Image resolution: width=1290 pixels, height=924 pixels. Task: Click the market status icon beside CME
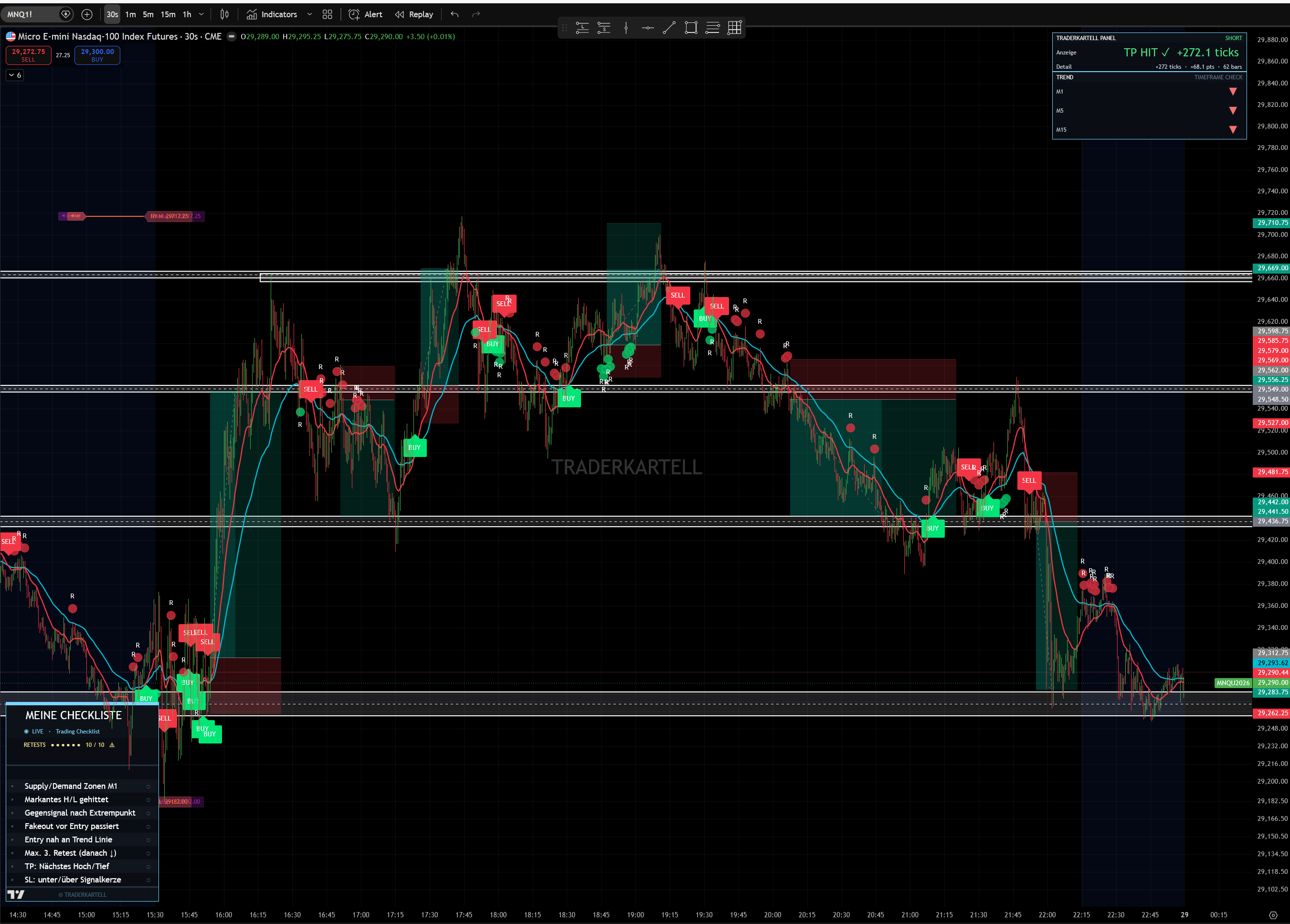[232, 36]
